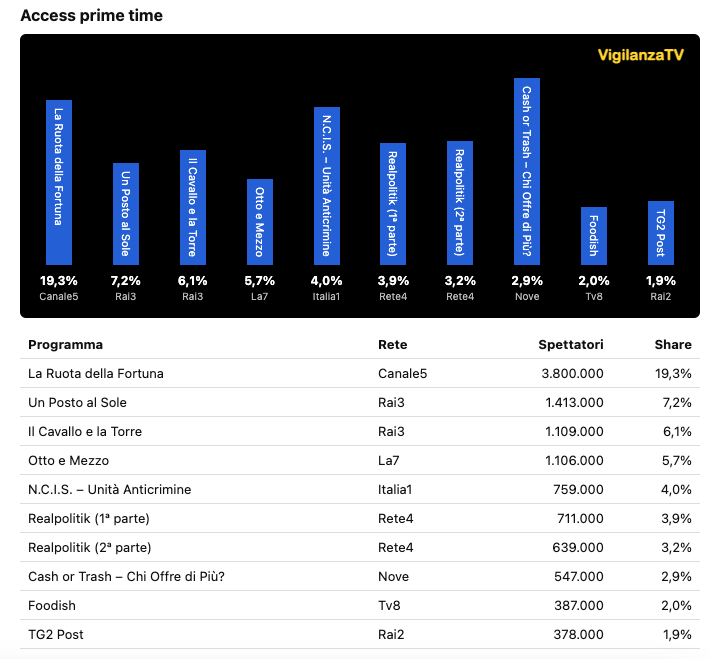710x659 pixels.
Task: Click the 1.109.000 spettatori value
Action: pyautogui.click(x=574, y=432)
